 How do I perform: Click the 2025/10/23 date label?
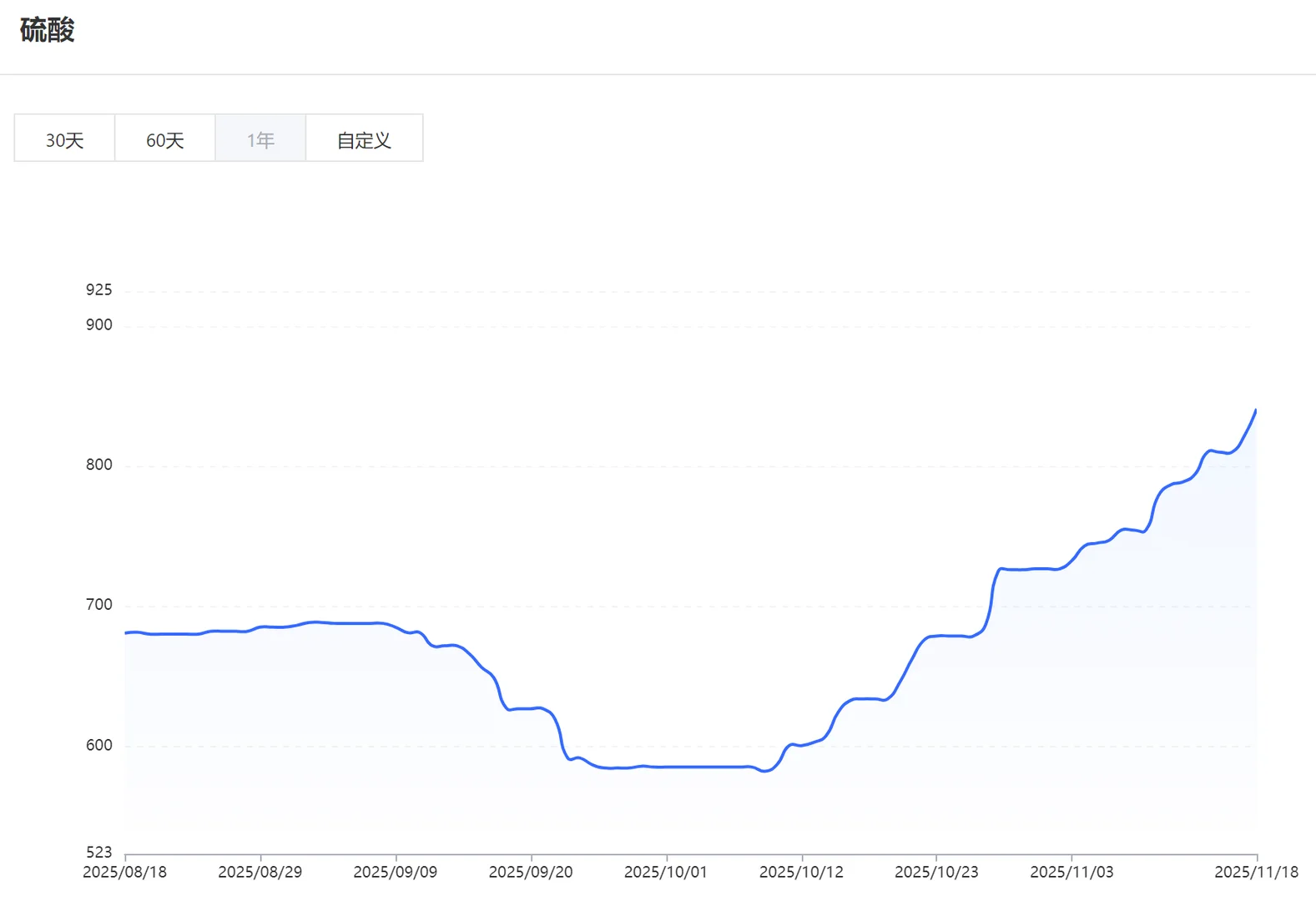[936, 872]
